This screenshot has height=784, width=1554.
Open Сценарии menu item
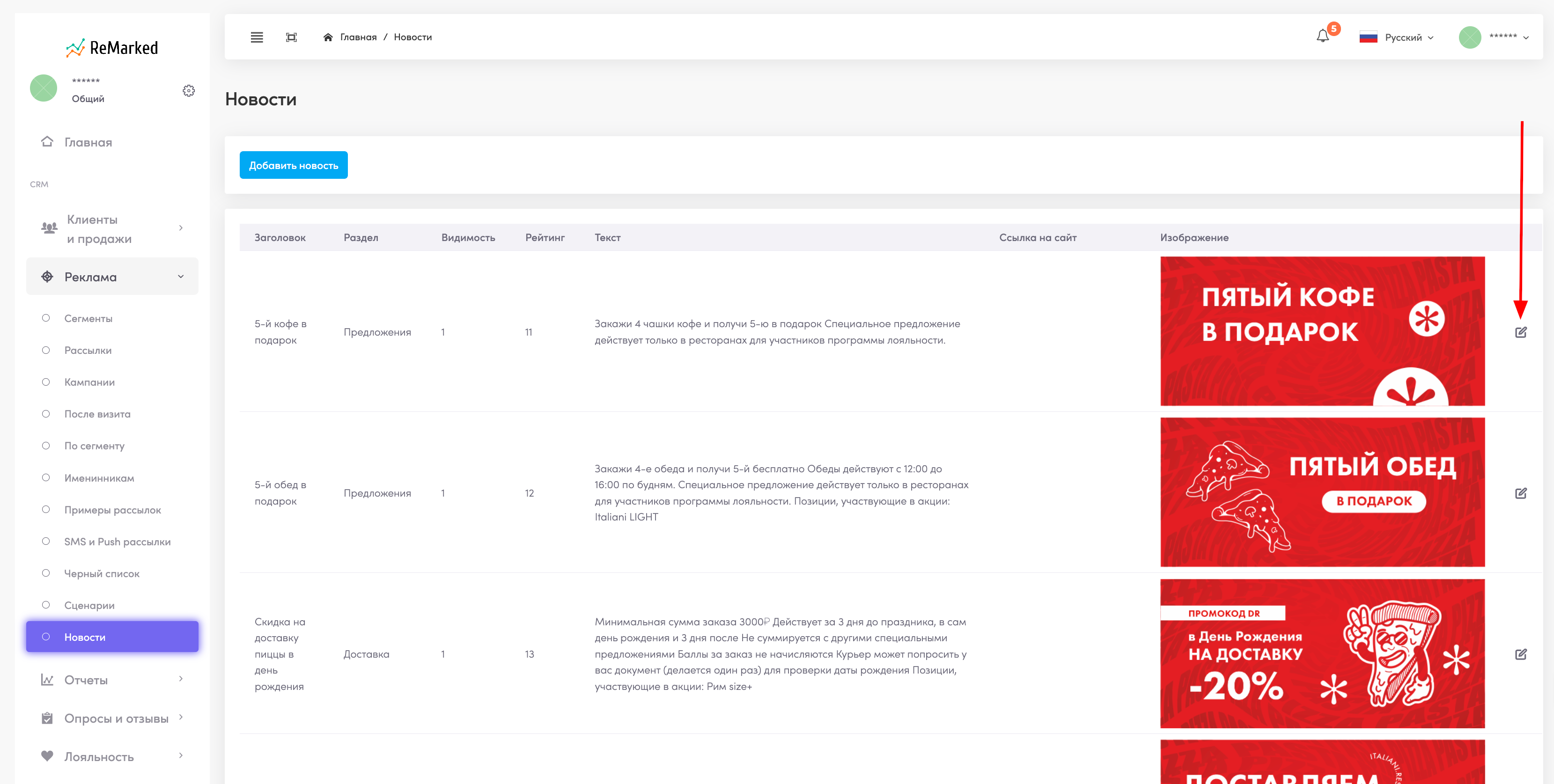pyautogui.click(x=89, y=606)
